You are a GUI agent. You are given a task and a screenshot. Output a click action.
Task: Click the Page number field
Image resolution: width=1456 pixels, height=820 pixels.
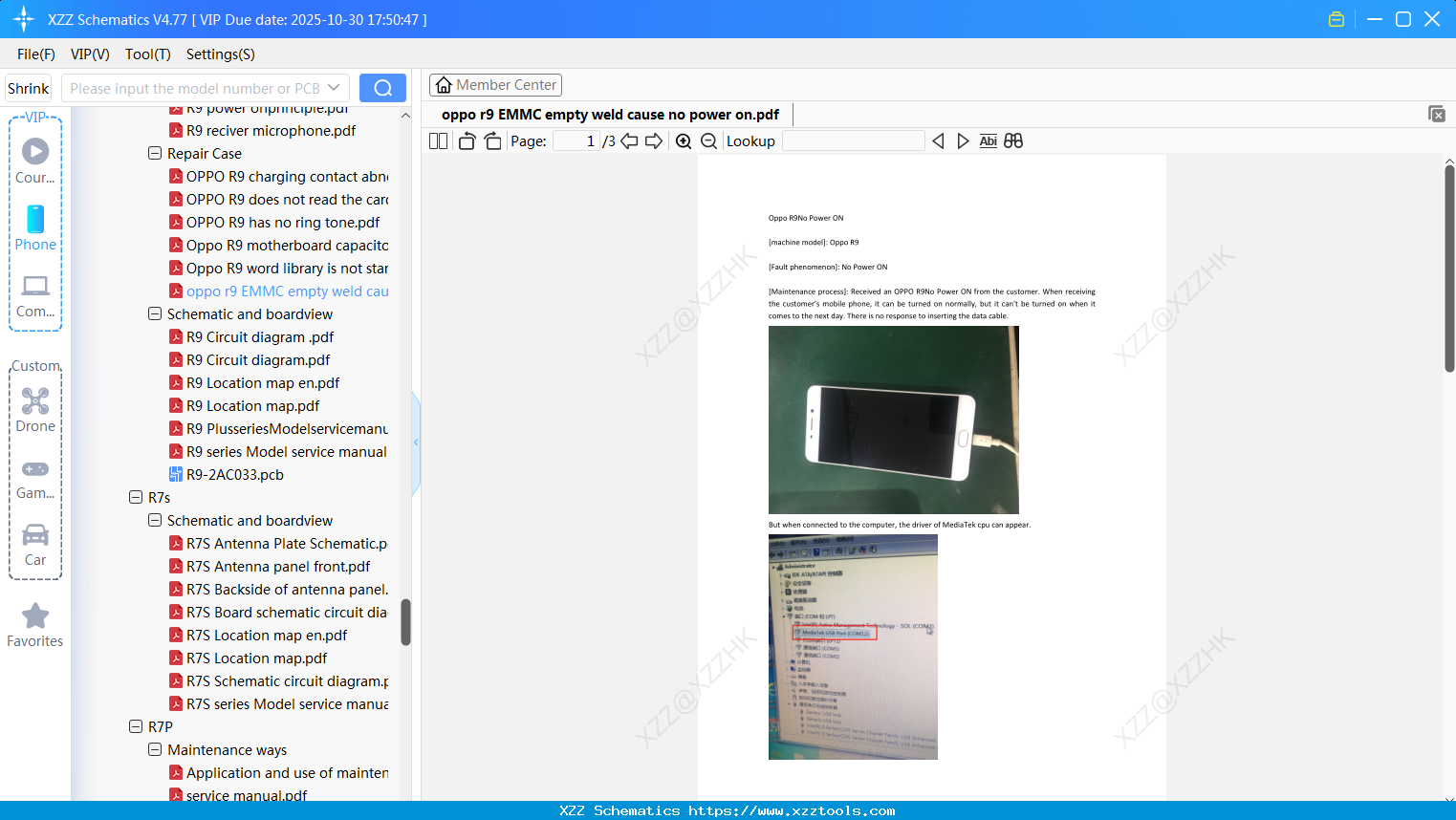pyautogui.click(x=576, y=141)
